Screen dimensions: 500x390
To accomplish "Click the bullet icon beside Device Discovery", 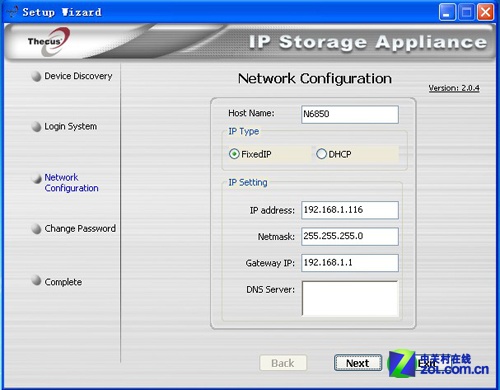I will (x=36, y=76).
